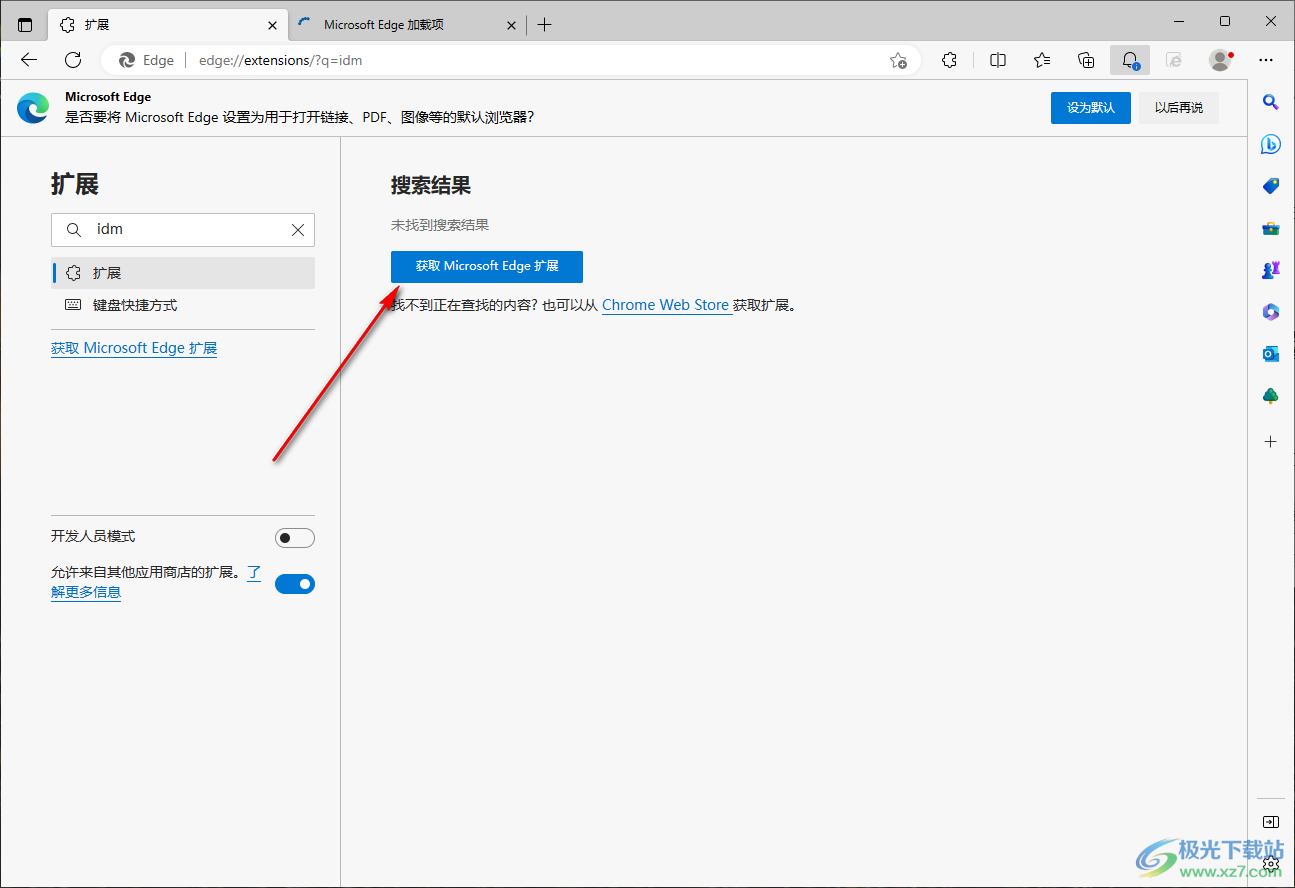The image size is (1295, 888).
Task: Switch to Microsoft Edge 加载项 tab
Action: pos(407,25)
